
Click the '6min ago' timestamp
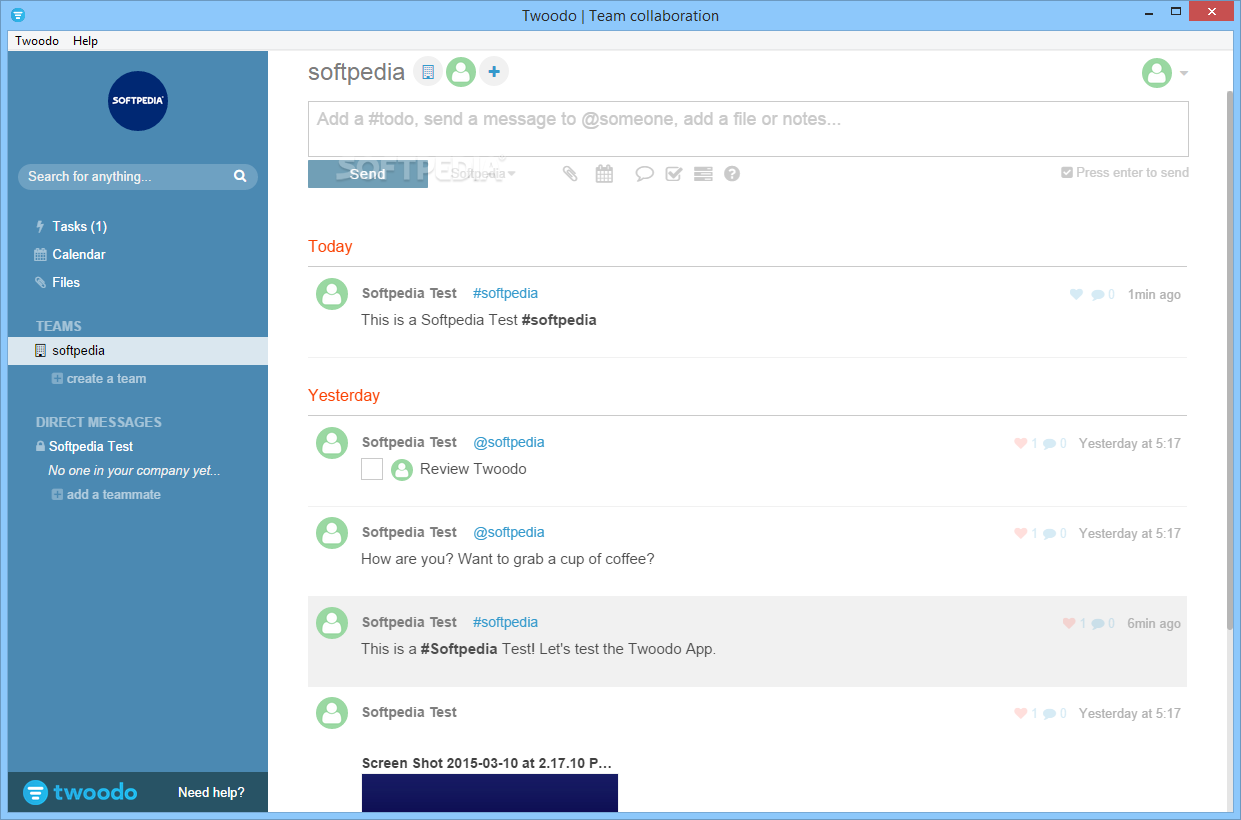pos(1154,623)
